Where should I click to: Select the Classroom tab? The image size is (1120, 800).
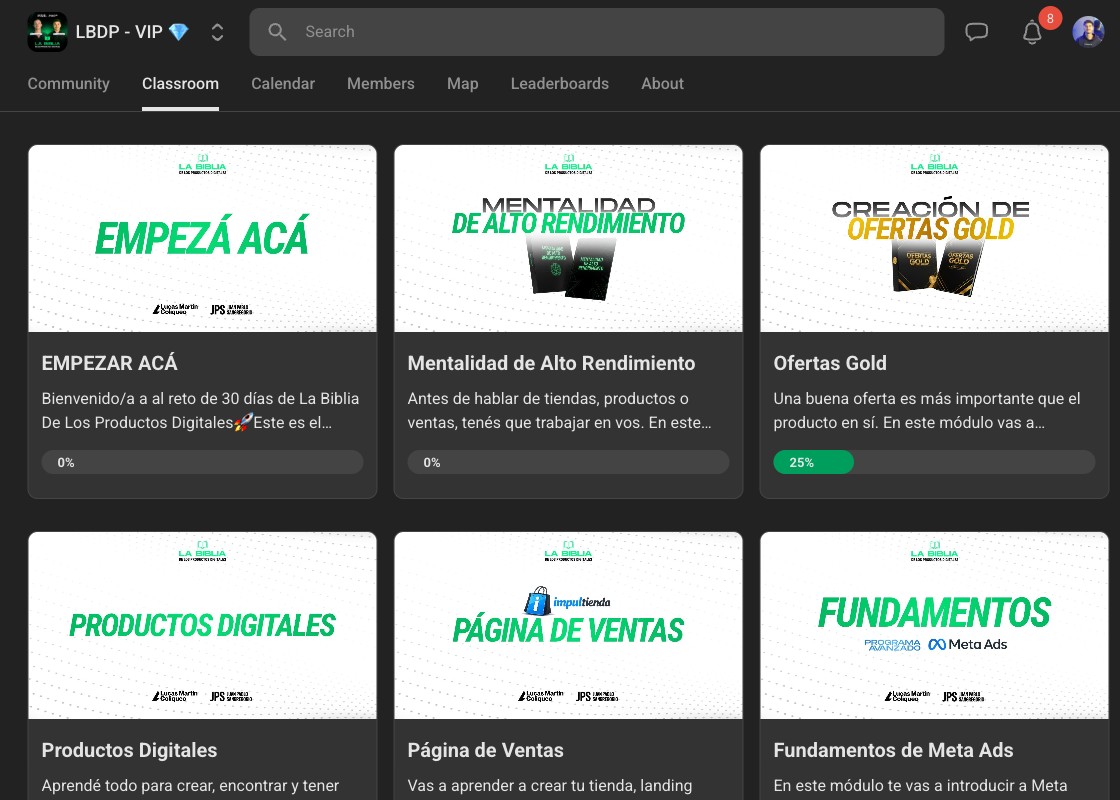180,84
